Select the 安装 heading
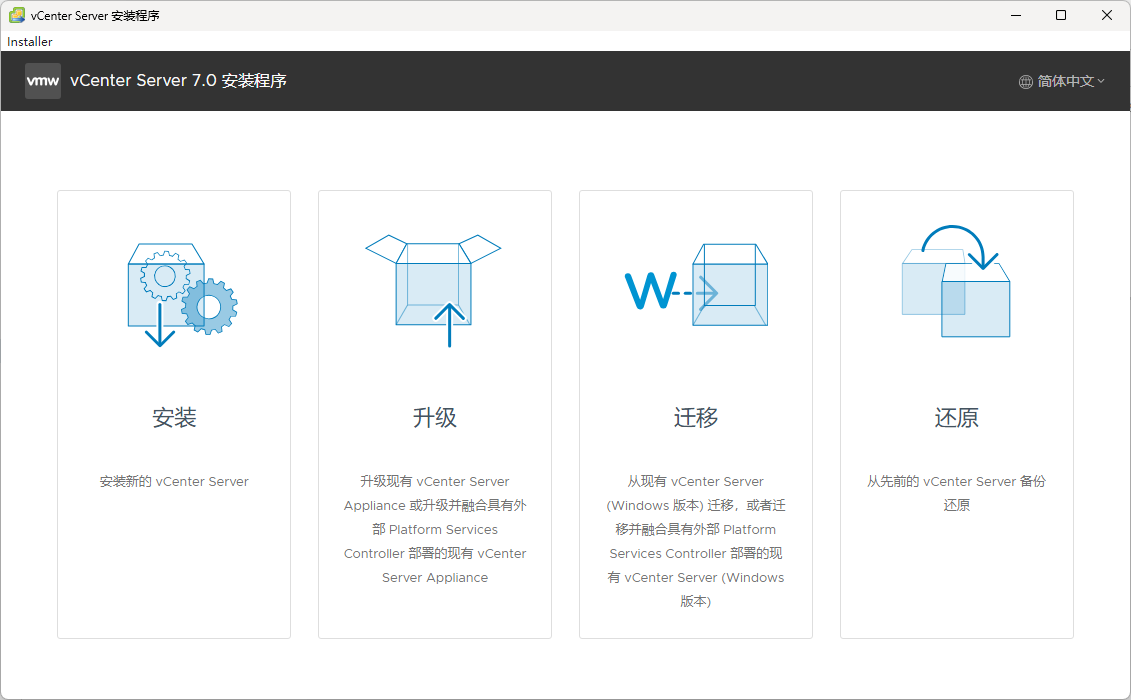 [174, 418]
